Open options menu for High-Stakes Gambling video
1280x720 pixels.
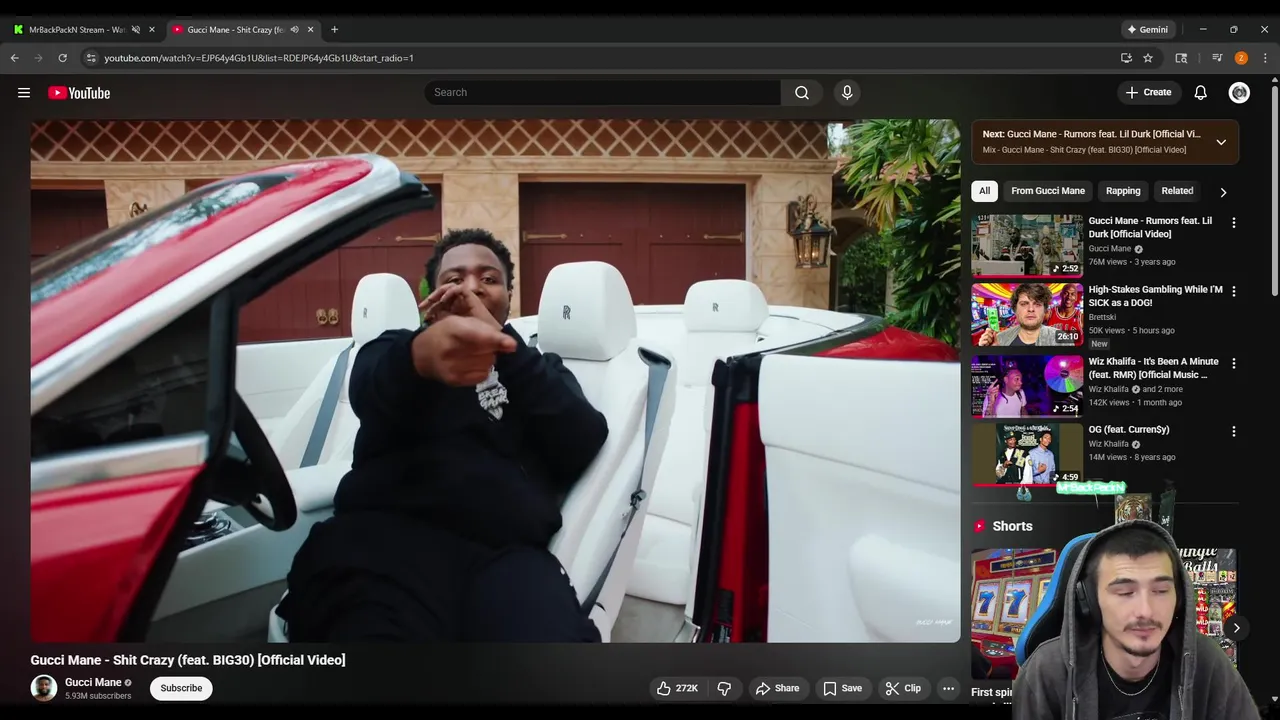(1233, 291)
